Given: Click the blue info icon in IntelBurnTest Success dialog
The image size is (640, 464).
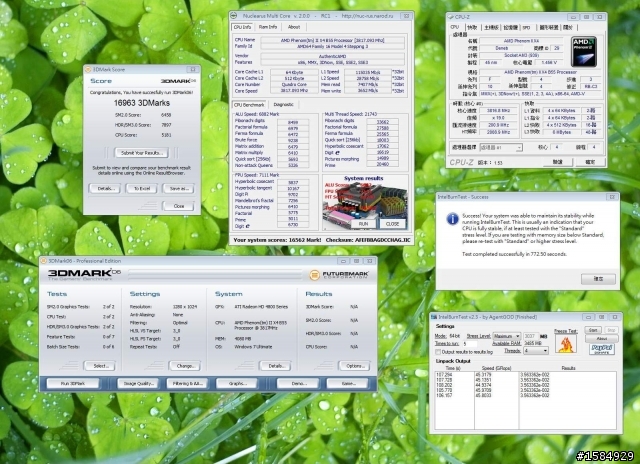Looking at the screenshot, I should 452,219.
